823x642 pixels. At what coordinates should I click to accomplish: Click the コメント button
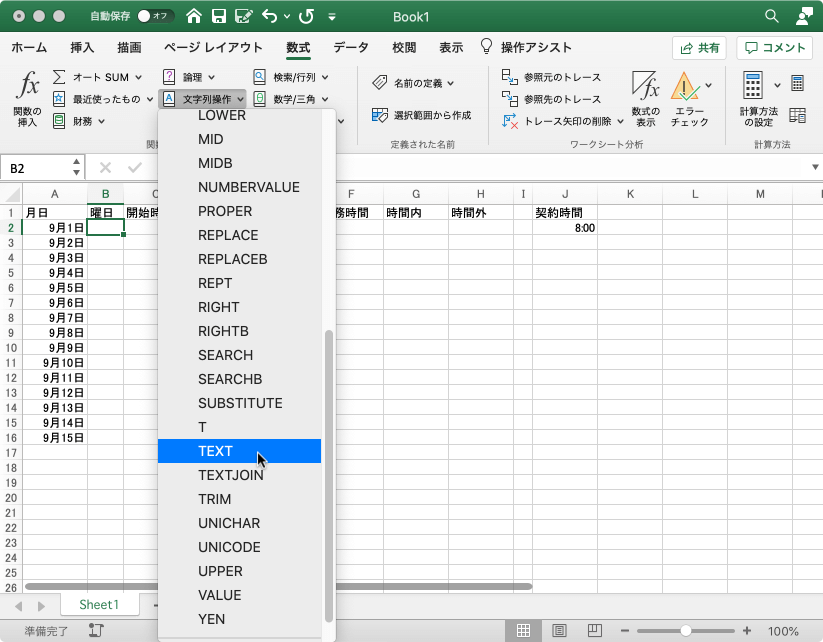(x=775, y=48)
